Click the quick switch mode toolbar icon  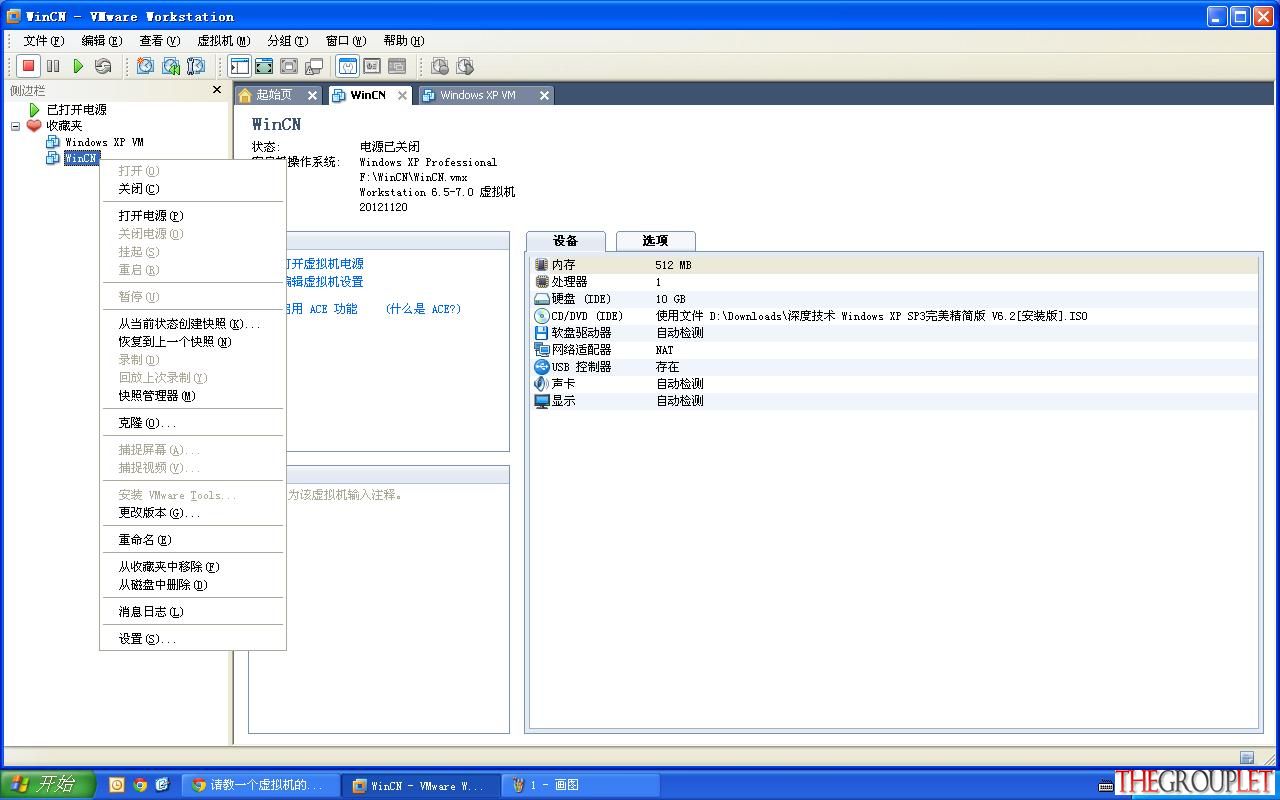point(264,66)
